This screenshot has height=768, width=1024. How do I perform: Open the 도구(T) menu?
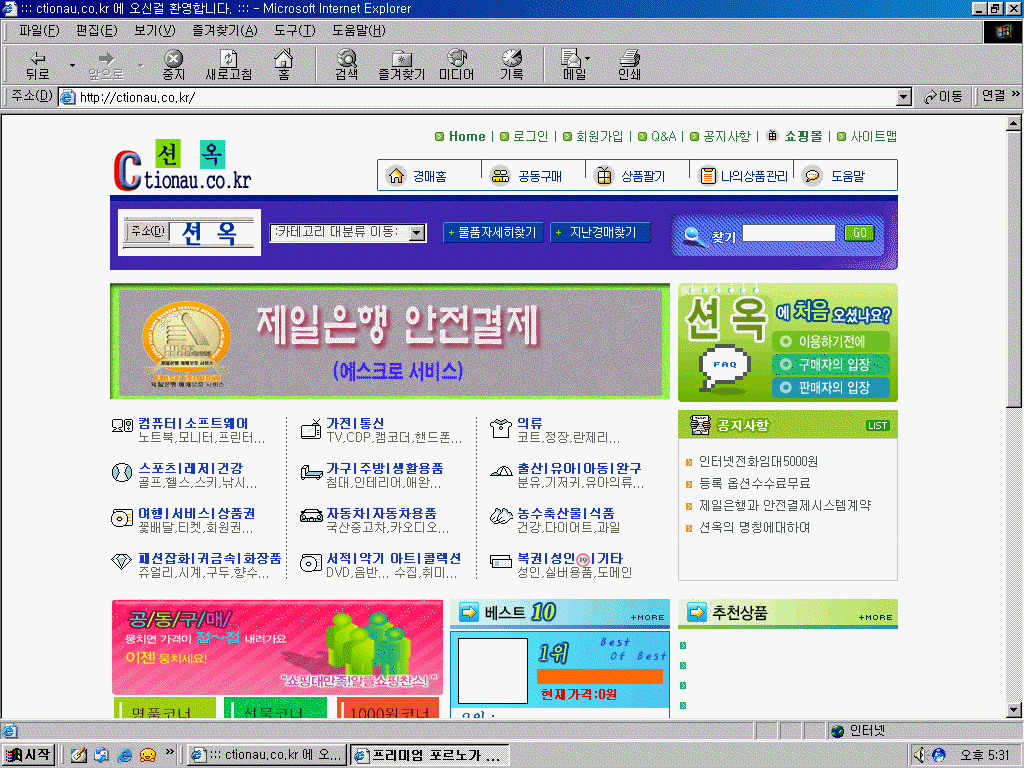click(295, 30)
